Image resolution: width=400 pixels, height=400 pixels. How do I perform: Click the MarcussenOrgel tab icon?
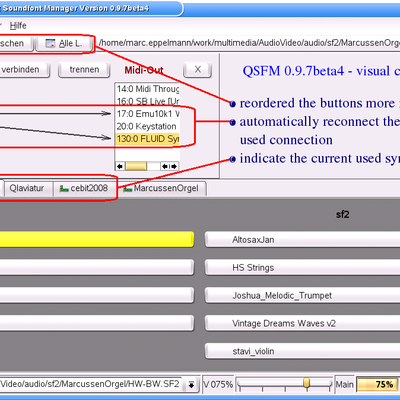tap(127, 189)
